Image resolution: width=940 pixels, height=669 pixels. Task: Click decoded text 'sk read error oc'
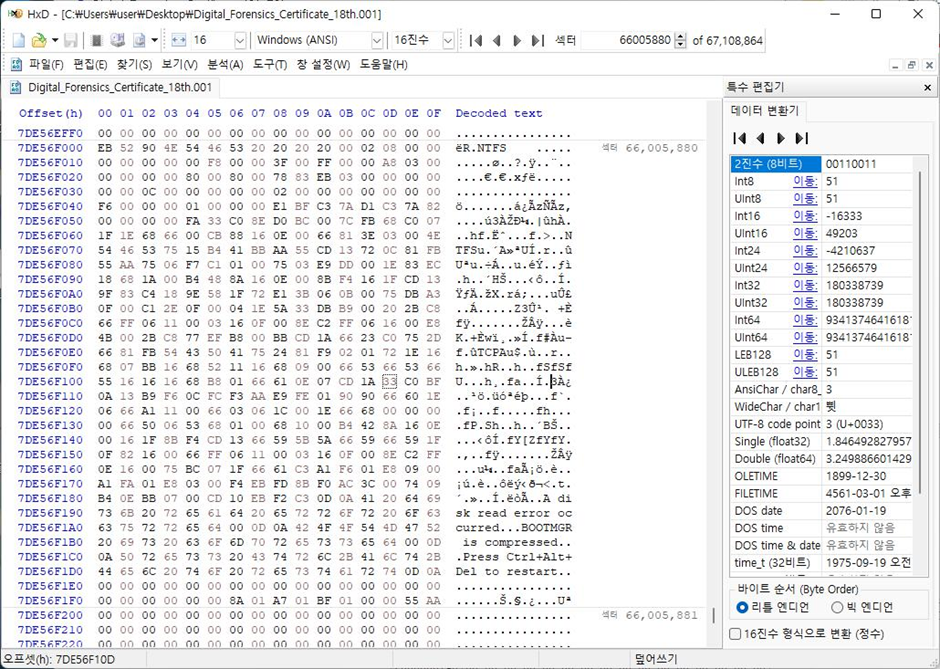[514, 514]
